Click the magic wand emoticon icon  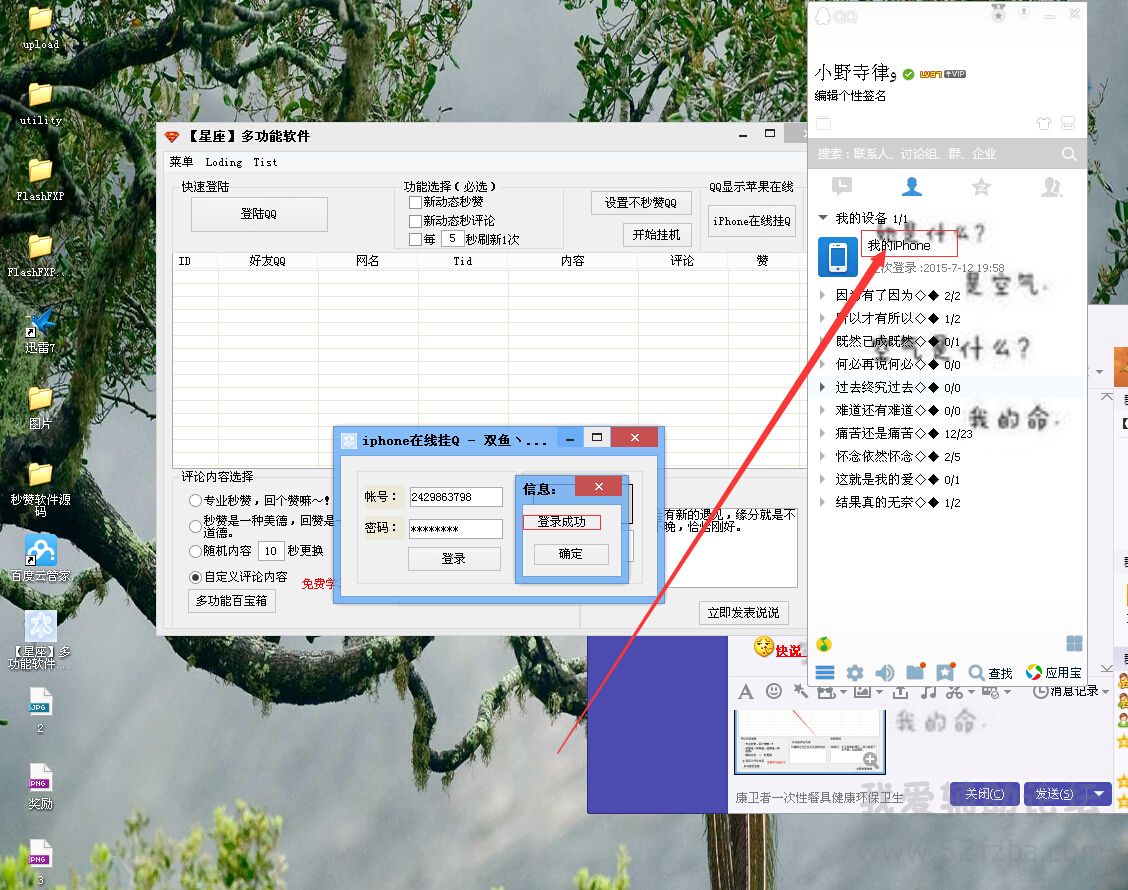click(800, 691)
